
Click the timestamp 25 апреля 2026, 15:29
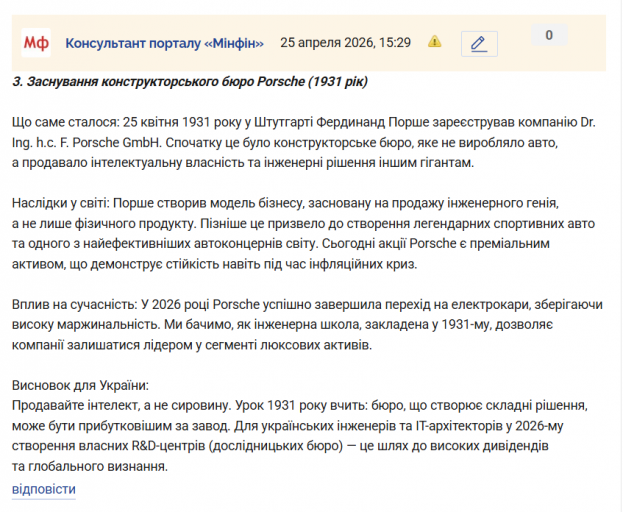pos(345,43)
